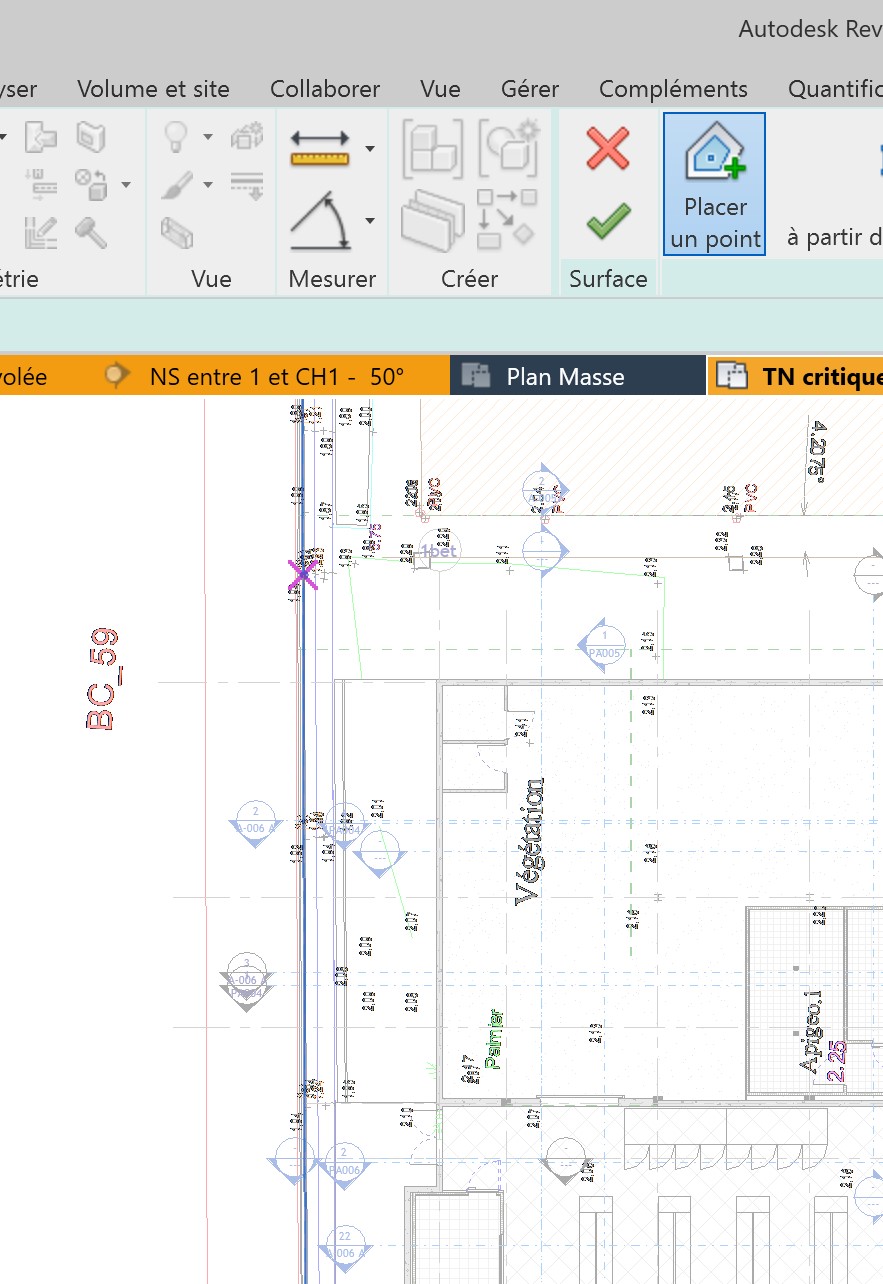Open the dropdown arrow beside the lightbulb

[208, 137]
